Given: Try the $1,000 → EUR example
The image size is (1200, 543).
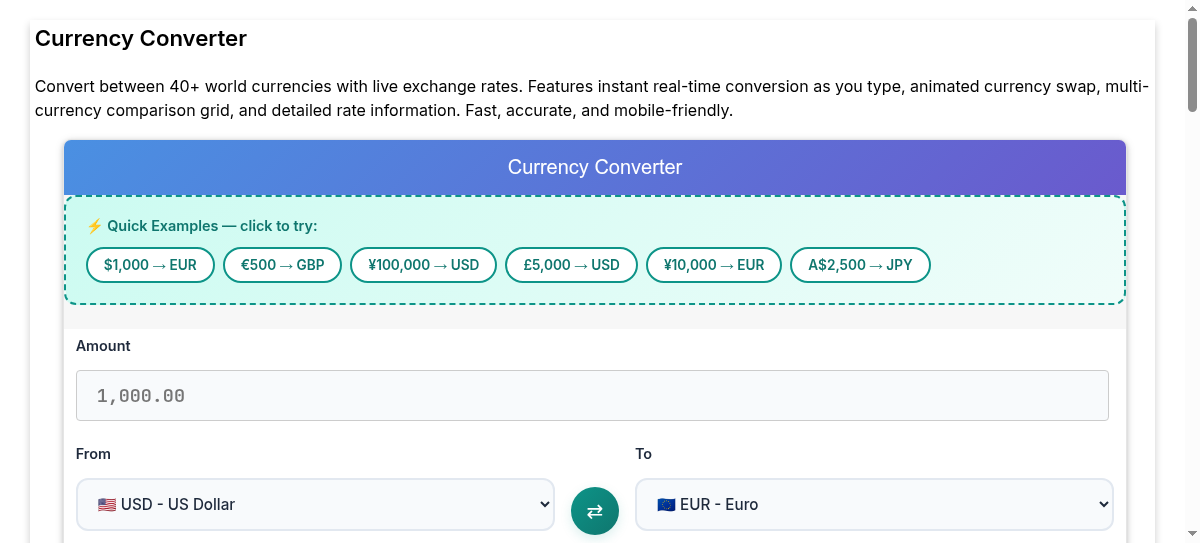Looking at the screenshot, I should click(150, 265).
